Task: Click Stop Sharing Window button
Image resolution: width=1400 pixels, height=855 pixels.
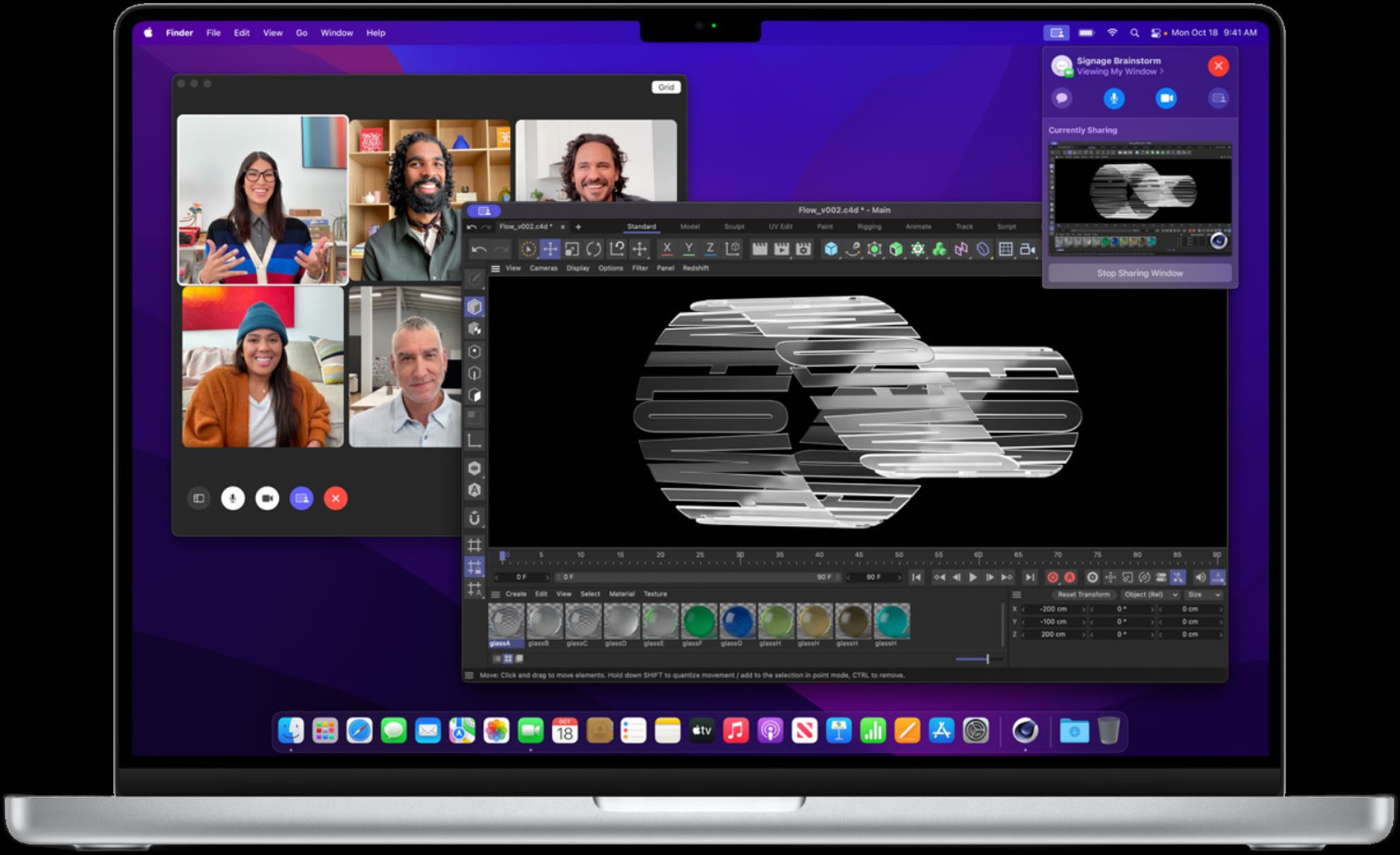Action: click(1139, 273)
